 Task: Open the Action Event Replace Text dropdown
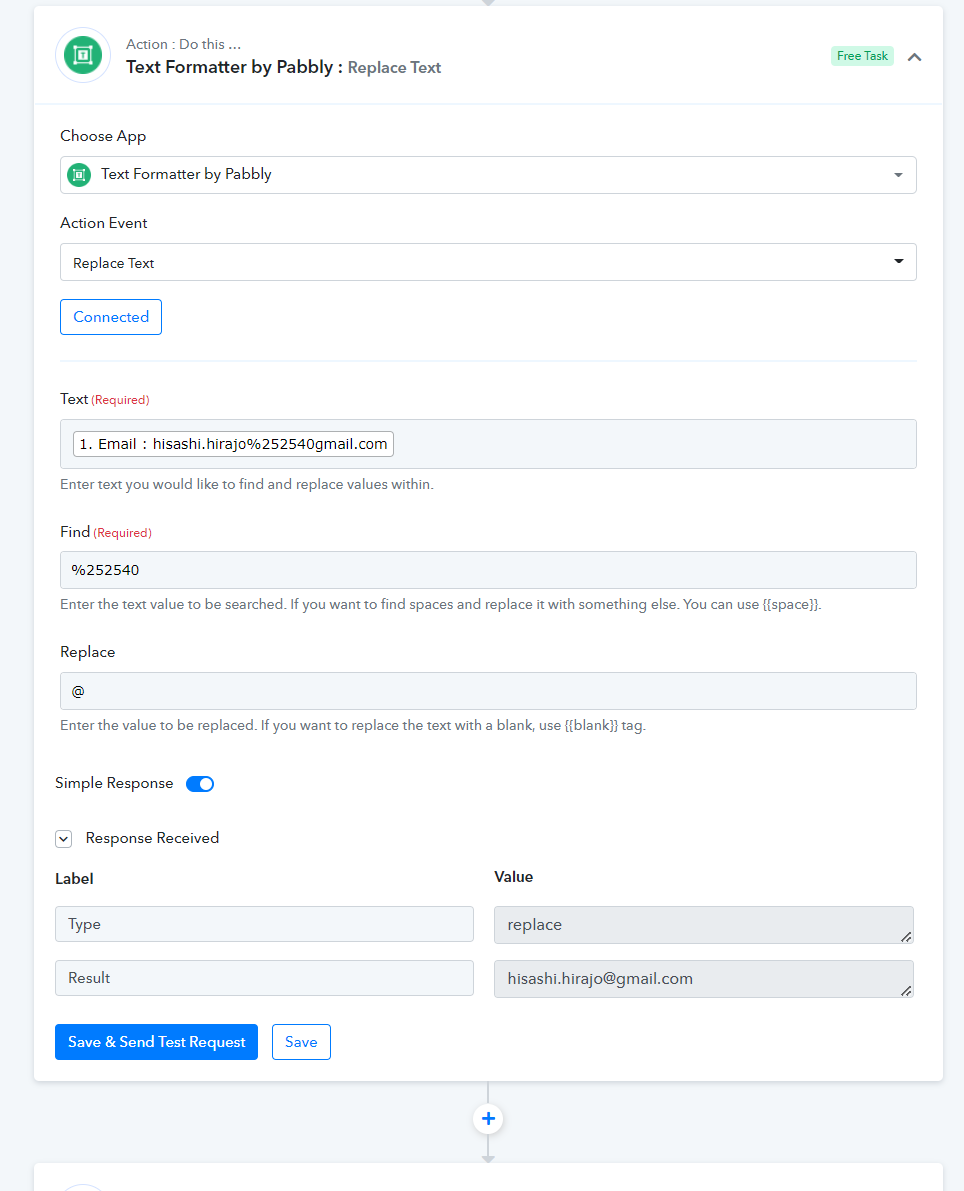click(x=488, y=262)
